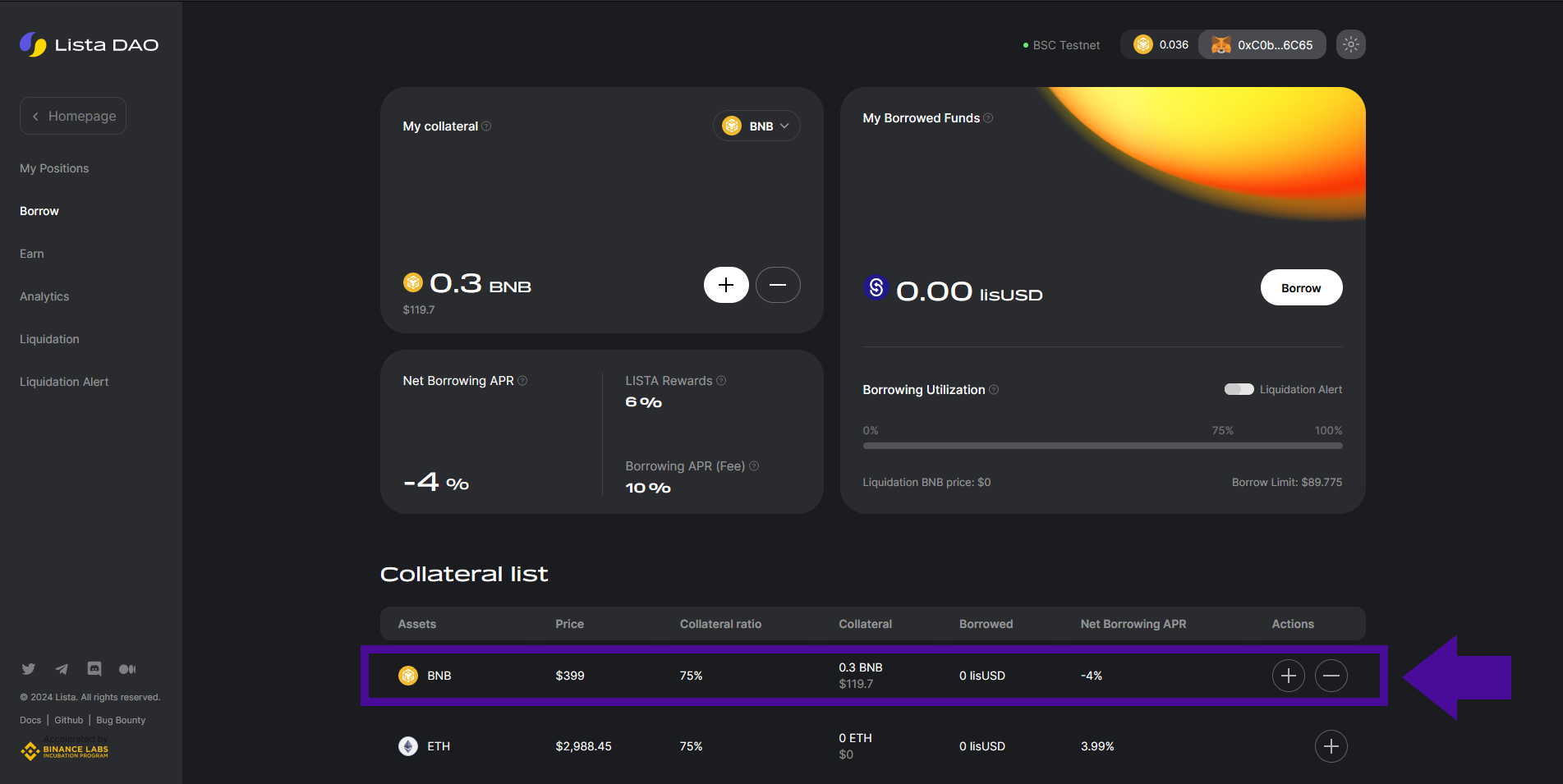Open the Discord social link icon
The width and height of the screenshot is (1563, 784).
pos(94,669)
